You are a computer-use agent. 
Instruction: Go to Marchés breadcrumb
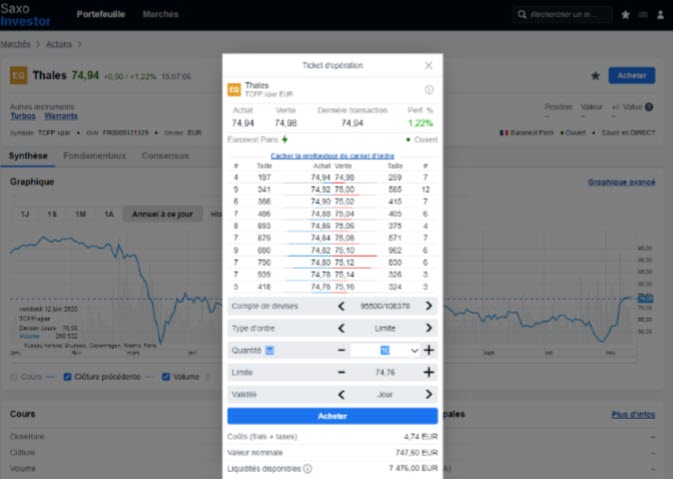coord(15,44)
